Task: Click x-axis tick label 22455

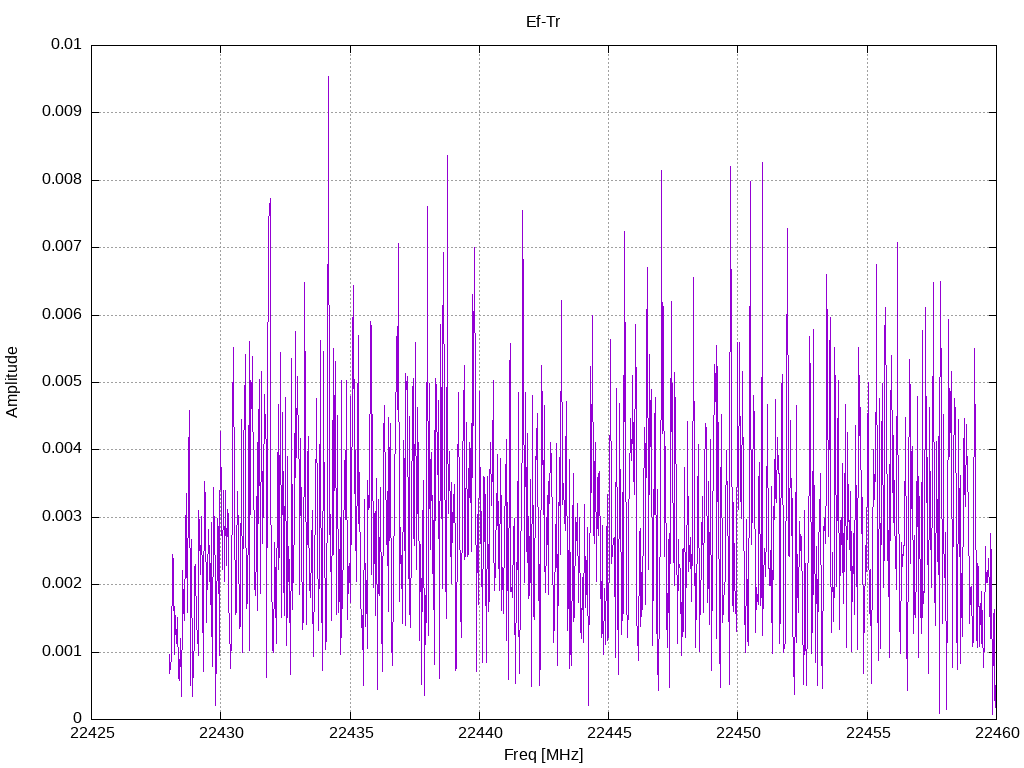Action: coord(868,733)
